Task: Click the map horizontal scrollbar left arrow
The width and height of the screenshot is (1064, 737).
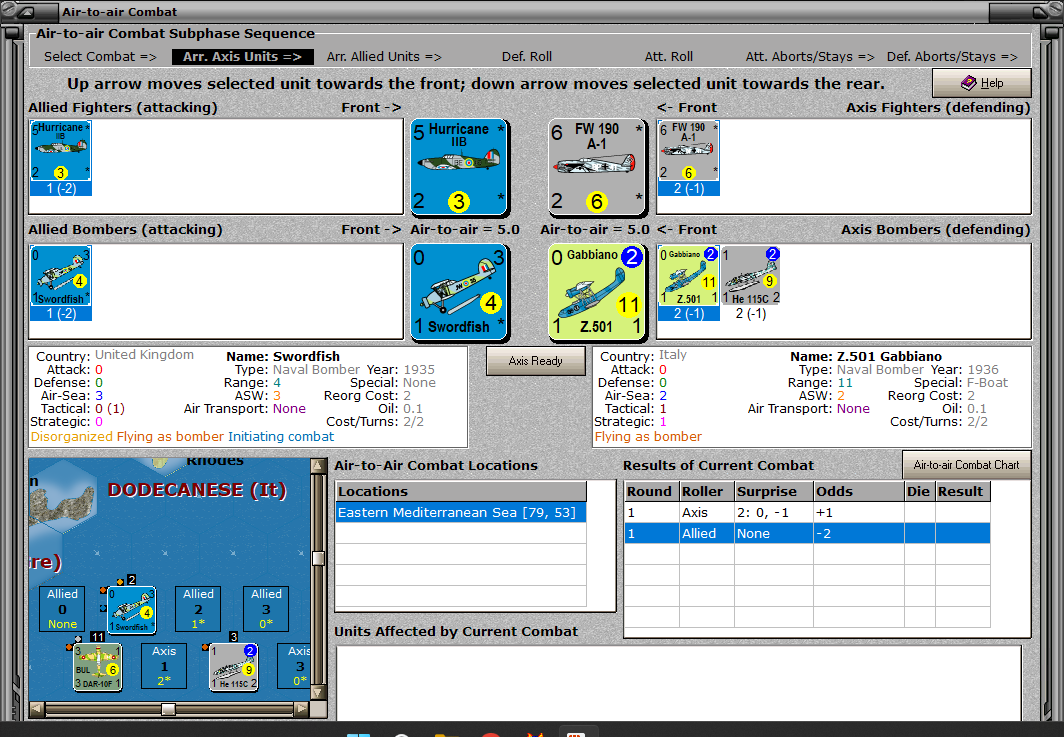Action: [x=37, y=709]
